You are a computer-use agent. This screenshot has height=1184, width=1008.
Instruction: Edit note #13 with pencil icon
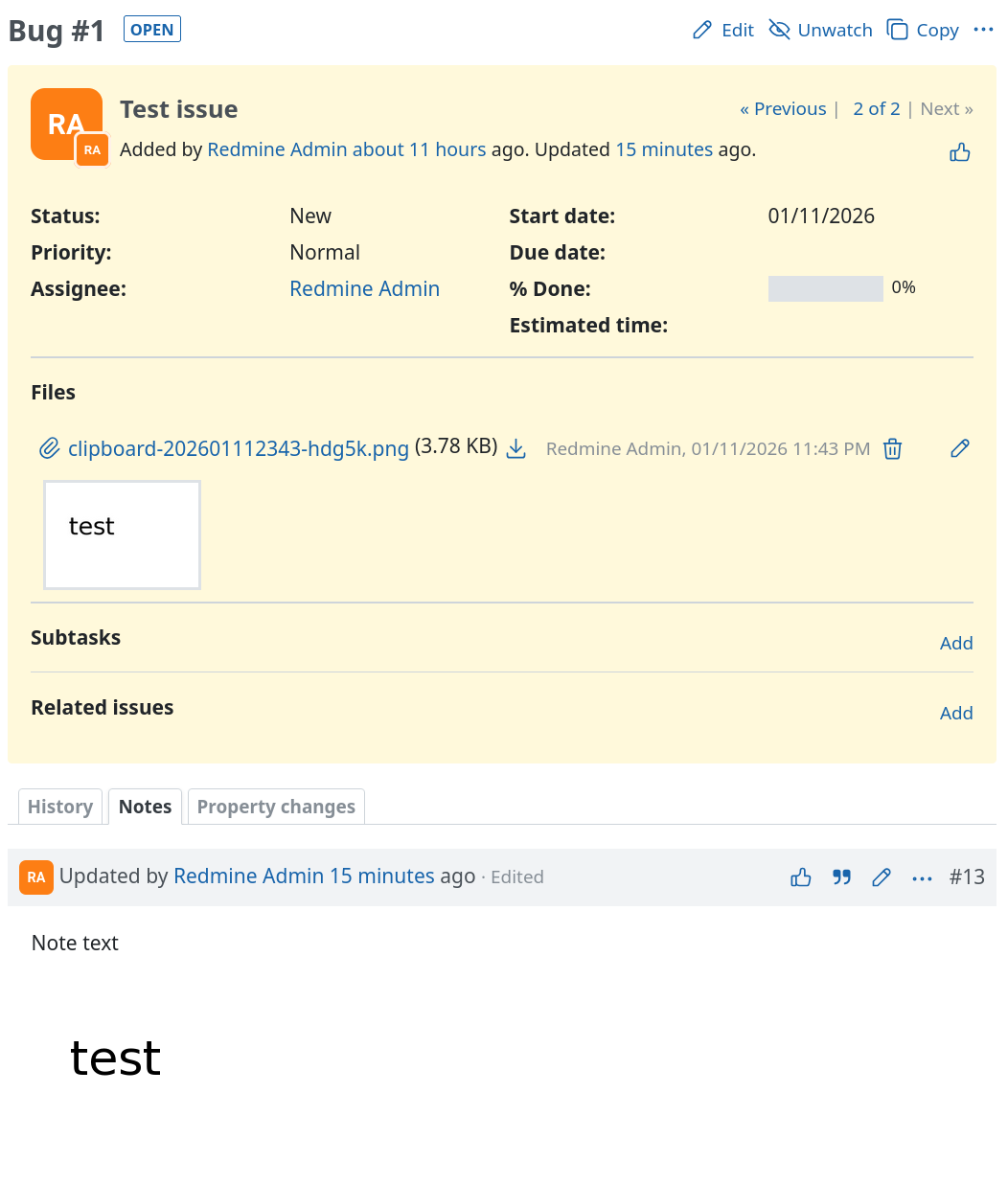882,877
